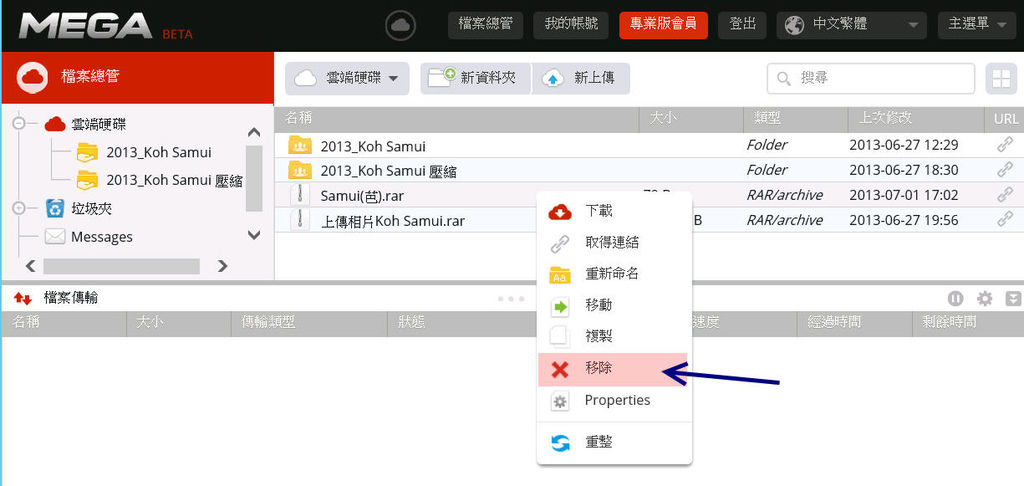Choose 重整 refresh from context menu
The image size is (1024, 486).
coord(614,443)
